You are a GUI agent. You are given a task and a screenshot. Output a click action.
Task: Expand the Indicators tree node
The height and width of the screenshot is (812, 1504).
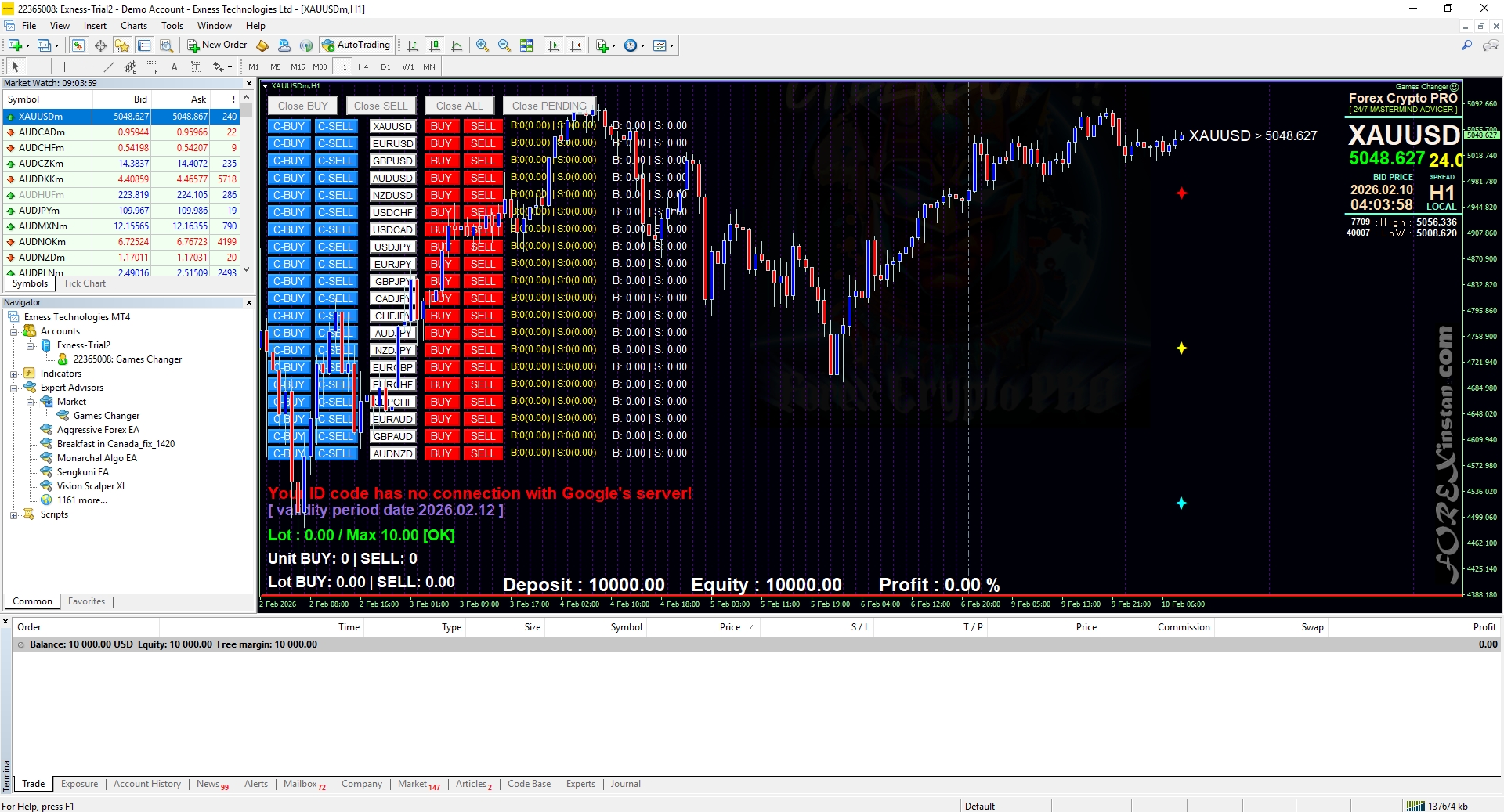13,374
